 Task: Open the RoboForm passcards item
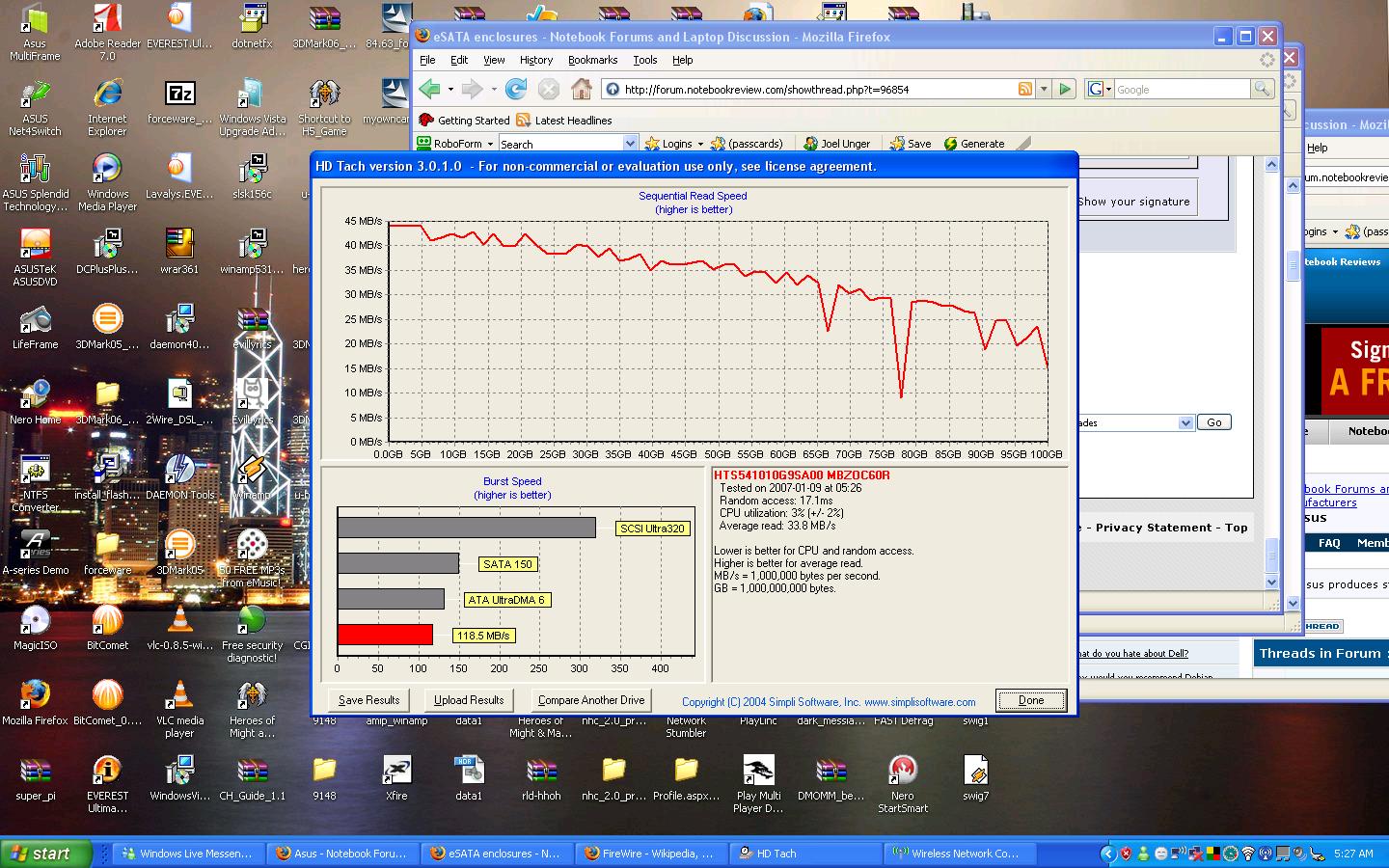coord(747,144)
